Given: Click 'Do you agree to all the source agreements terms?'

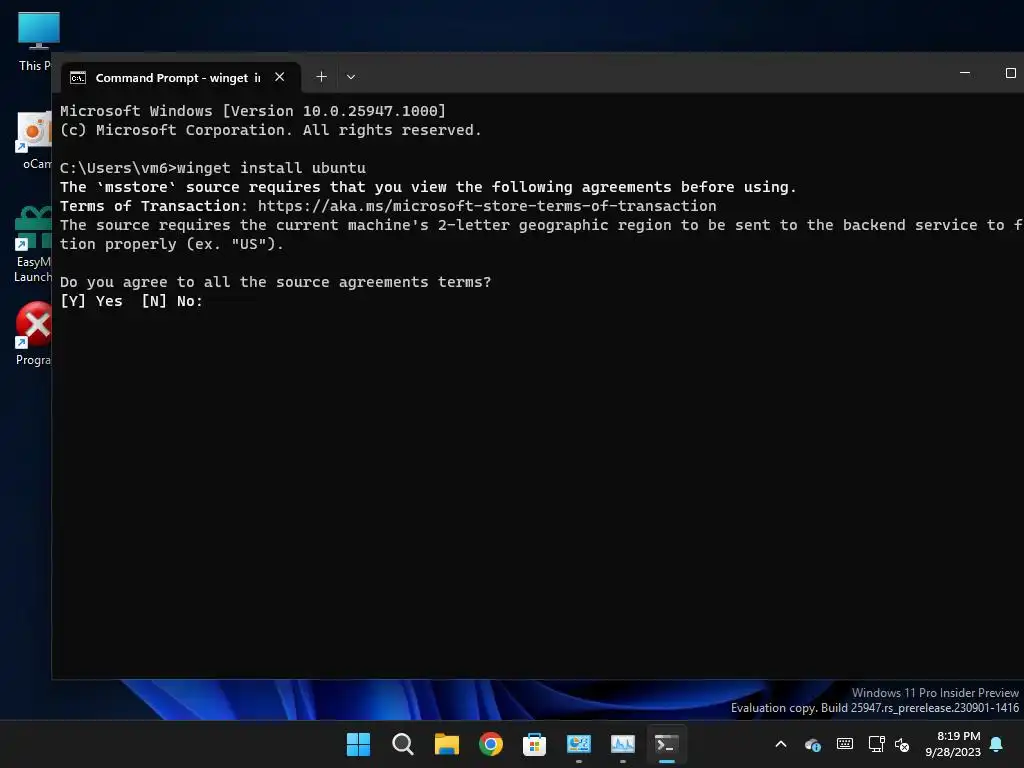Looking at the screenshot, I should pos(276,282).
